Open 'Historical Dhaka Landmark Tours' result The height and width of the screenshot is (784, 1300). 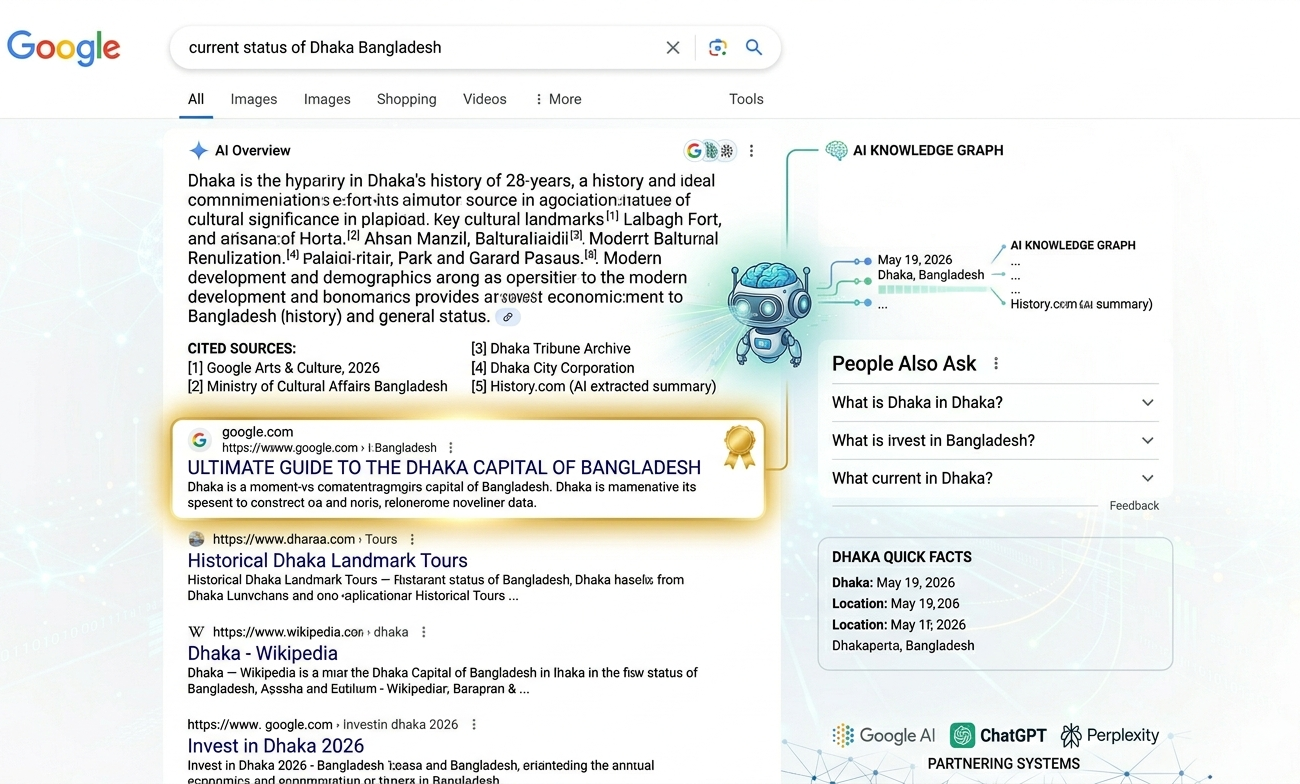(328, 561)
